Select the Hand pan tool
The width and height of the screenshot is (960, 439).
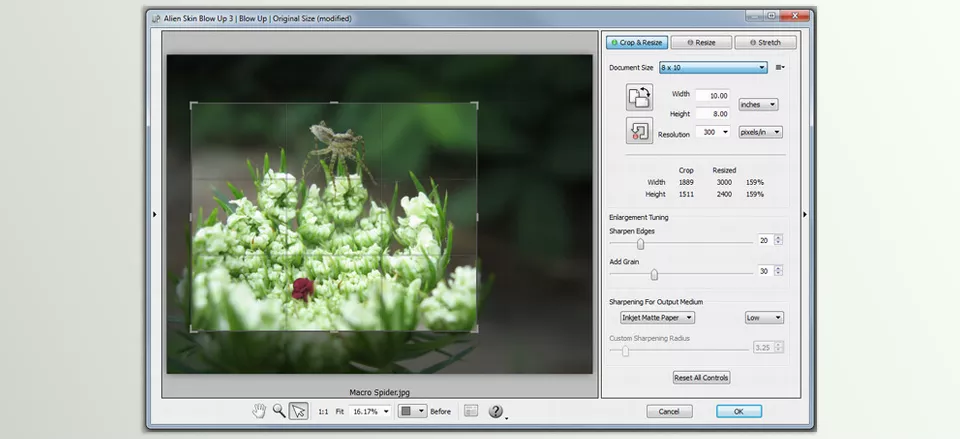(x=259, y=411)
